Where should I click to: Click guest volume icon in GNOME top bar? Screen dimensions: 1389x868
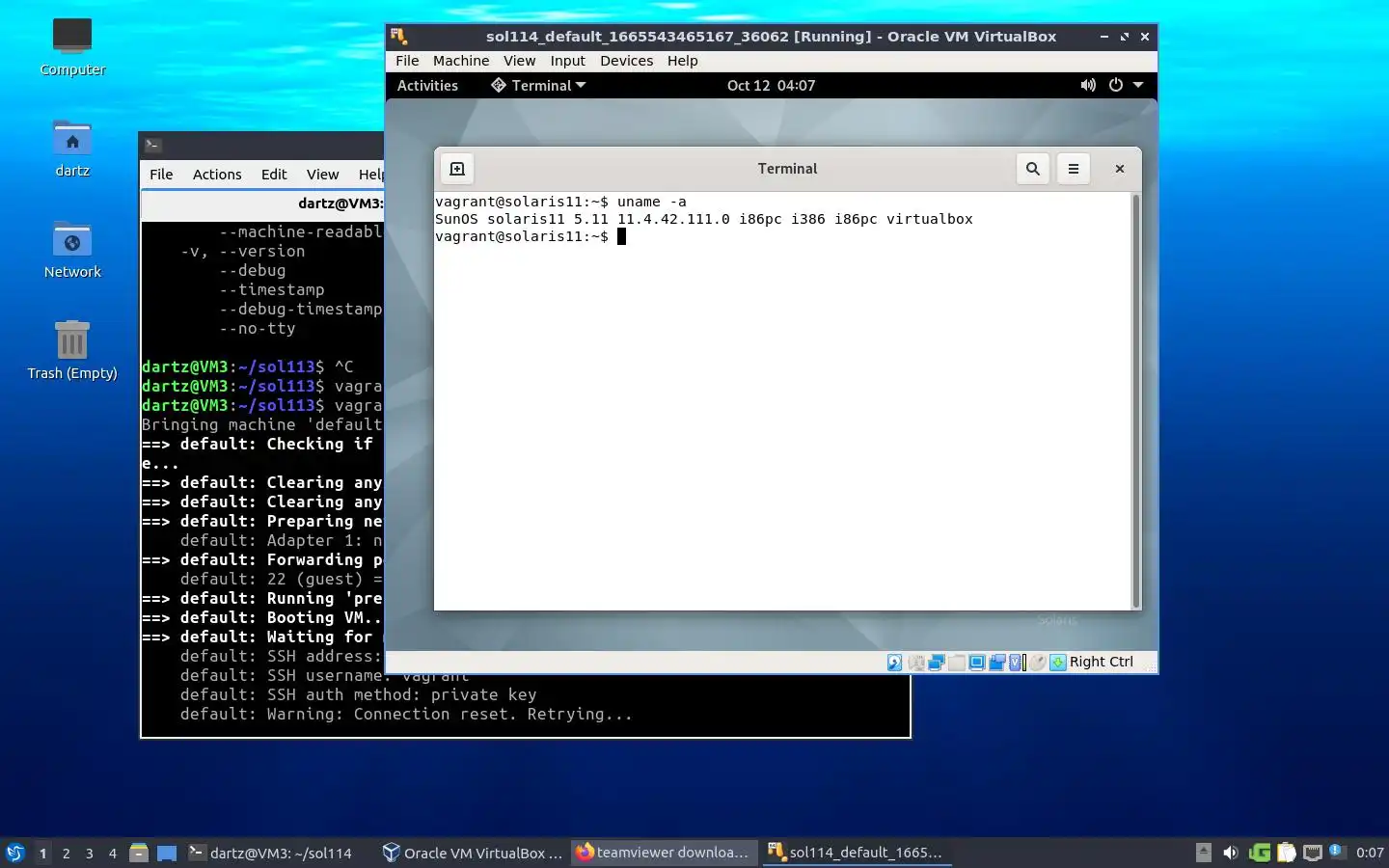[1088, 85]
